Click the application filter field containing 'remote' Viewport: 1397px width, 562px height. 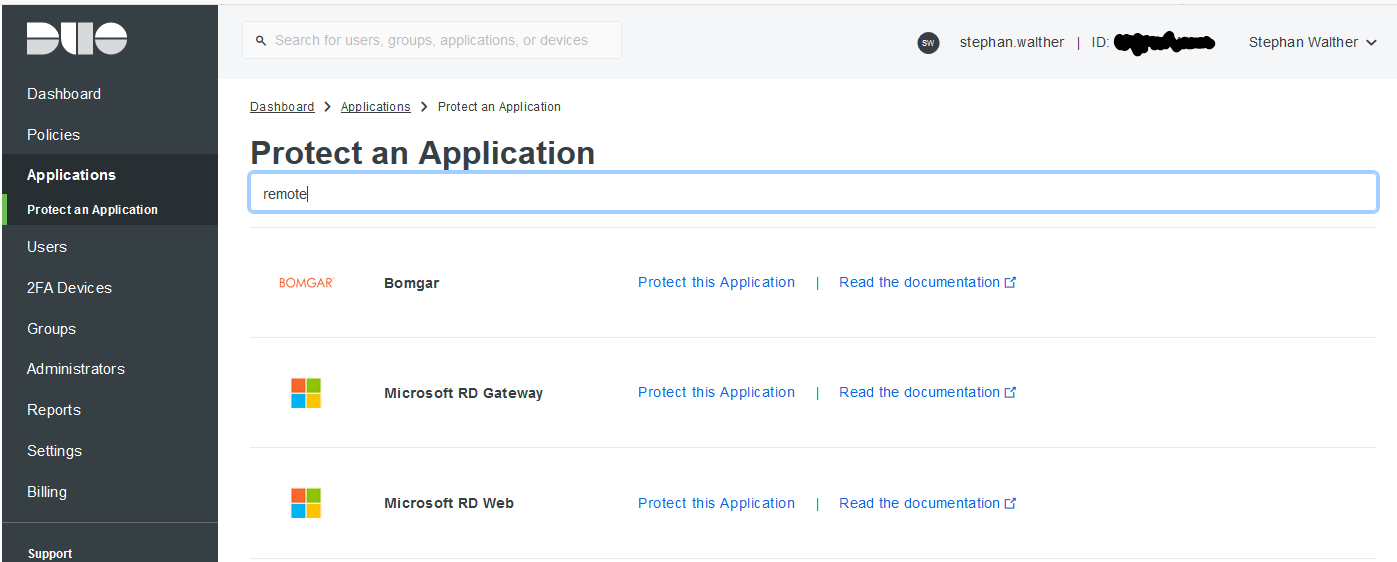[813, 193]
